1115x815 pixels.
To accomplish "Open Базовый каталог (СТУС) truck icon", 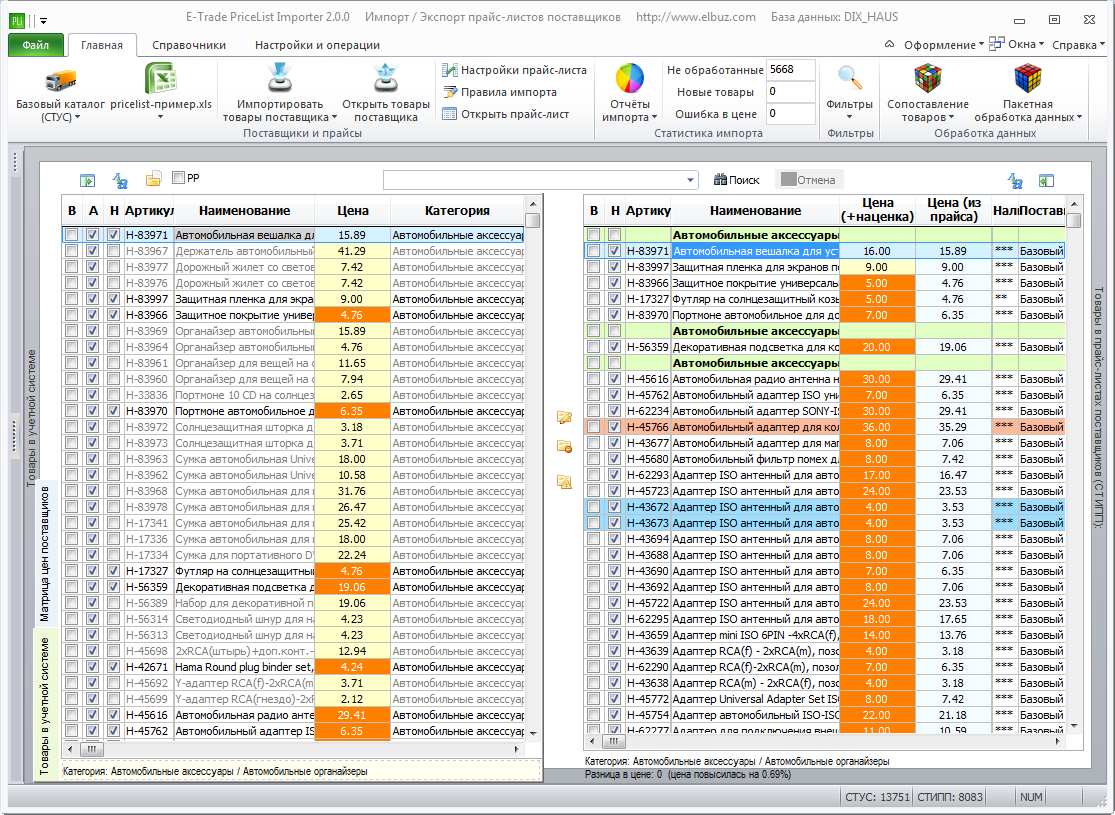I will (60, 80).
